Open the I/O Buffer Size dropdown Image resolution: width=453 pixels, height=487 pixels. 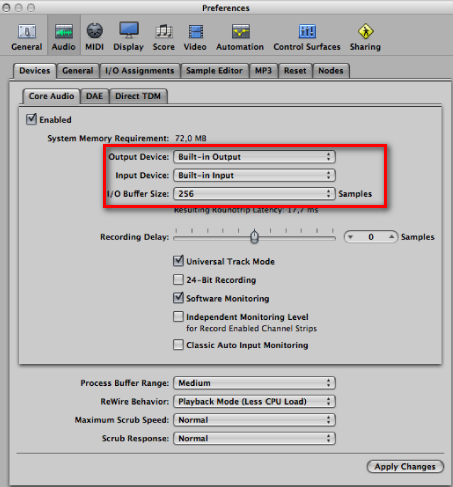coord(254,194)
